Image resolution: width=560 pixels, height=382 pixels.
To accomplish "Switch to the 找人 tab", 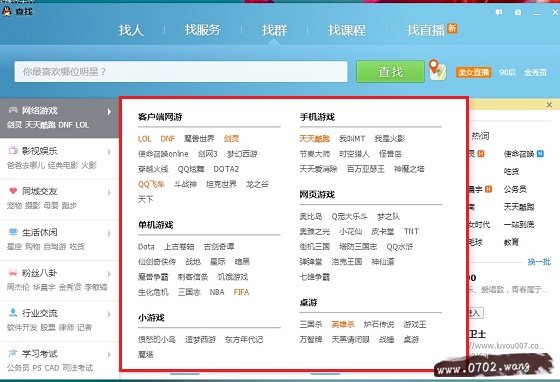I will (131, 30).
